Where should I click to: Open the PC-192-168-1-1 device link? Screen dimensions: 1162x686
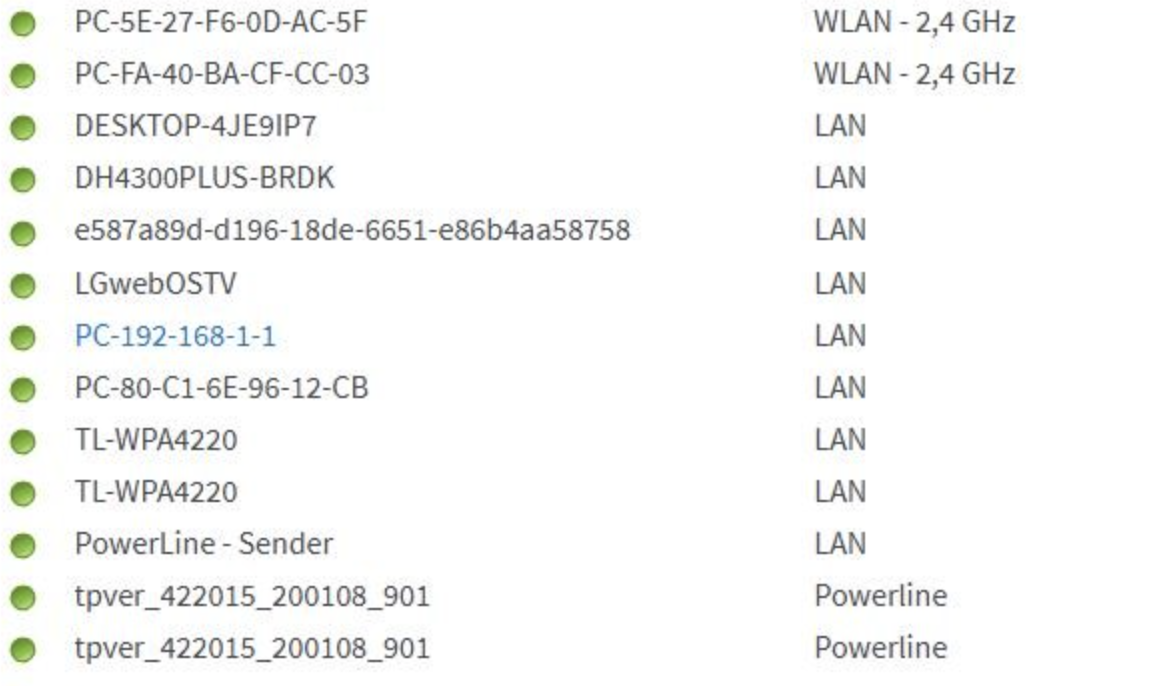[175, 336]
